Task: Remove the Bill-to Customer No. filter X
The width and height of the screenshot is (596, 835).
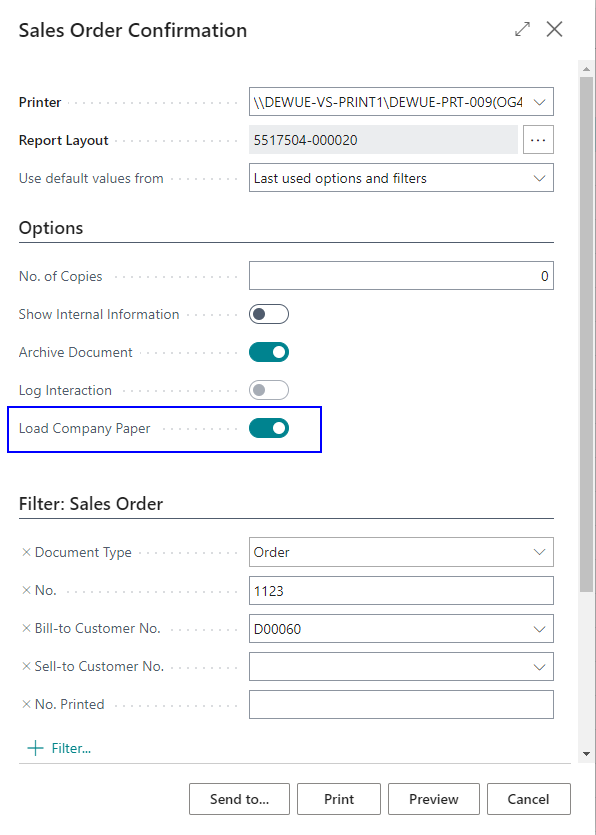Action: [26, 628]
